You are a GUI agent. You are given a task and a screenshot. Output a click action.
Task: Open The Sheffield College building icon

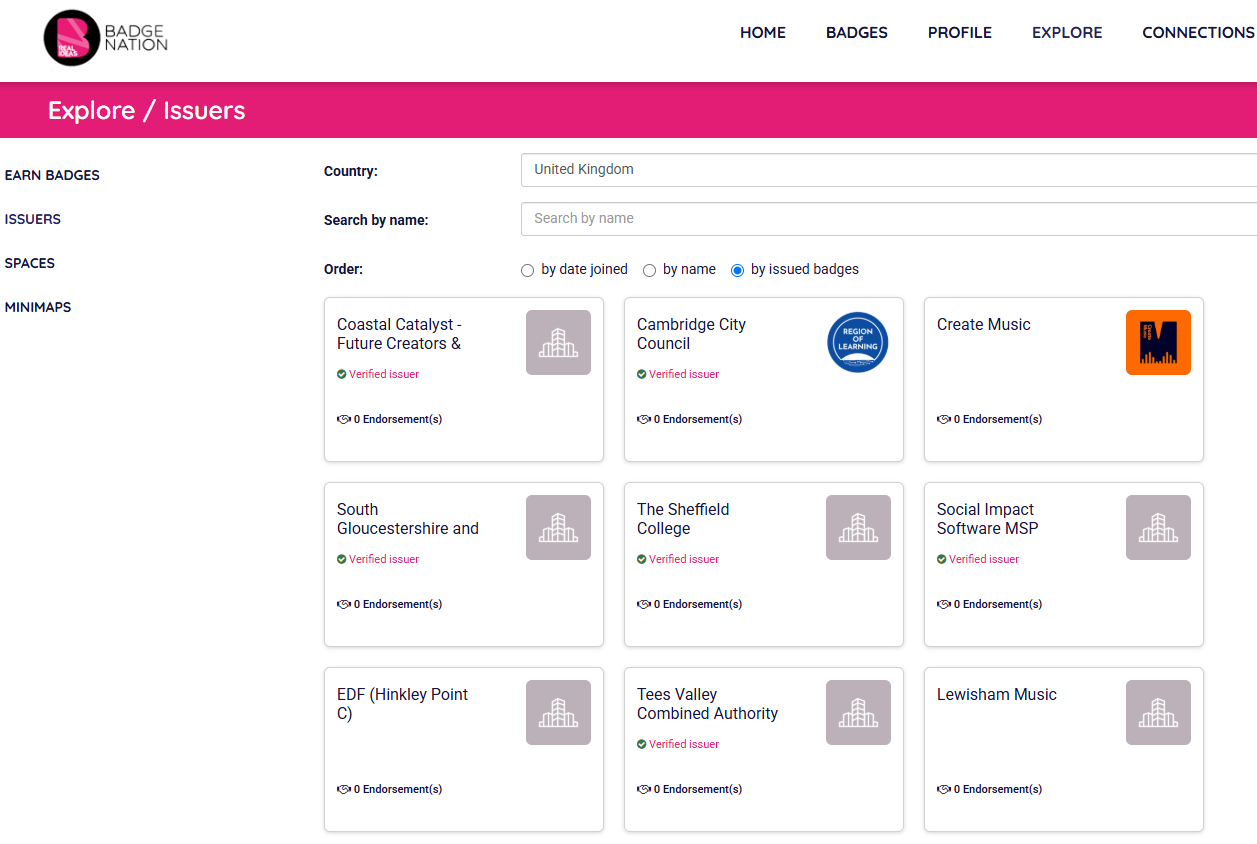(x=858, y=527)
